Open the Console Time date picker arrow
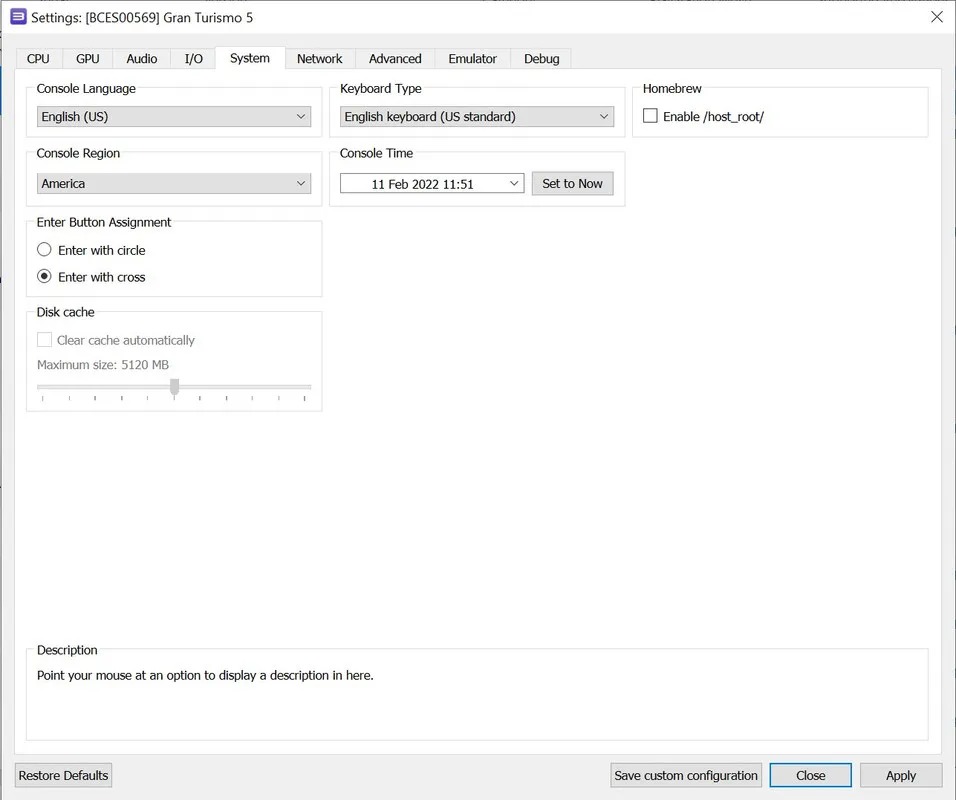The image size is (956, 800). coord(514,184)
